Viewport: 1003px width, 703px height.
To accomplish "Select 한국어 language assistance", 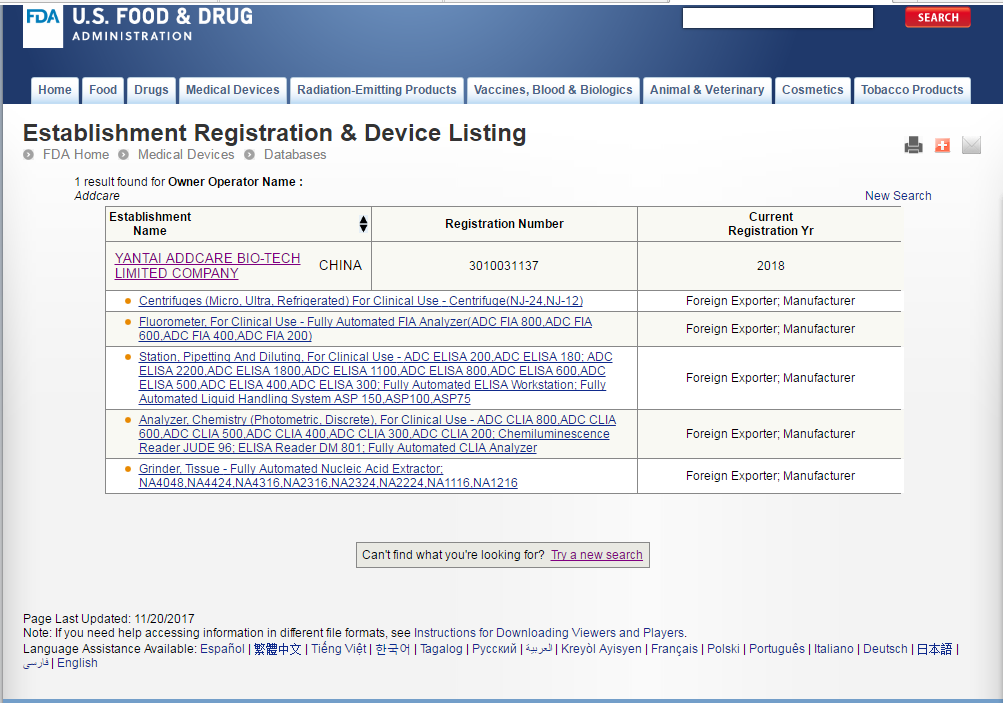I will click(393, 649).
